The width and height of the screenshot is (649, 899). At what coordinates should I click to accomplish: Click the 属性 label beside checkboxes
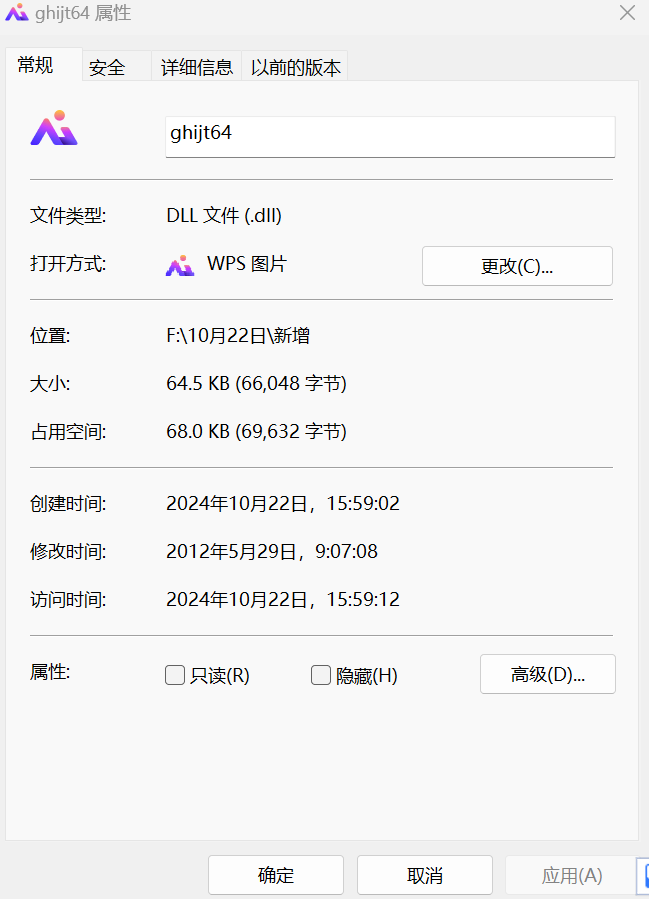click(50, 671)
